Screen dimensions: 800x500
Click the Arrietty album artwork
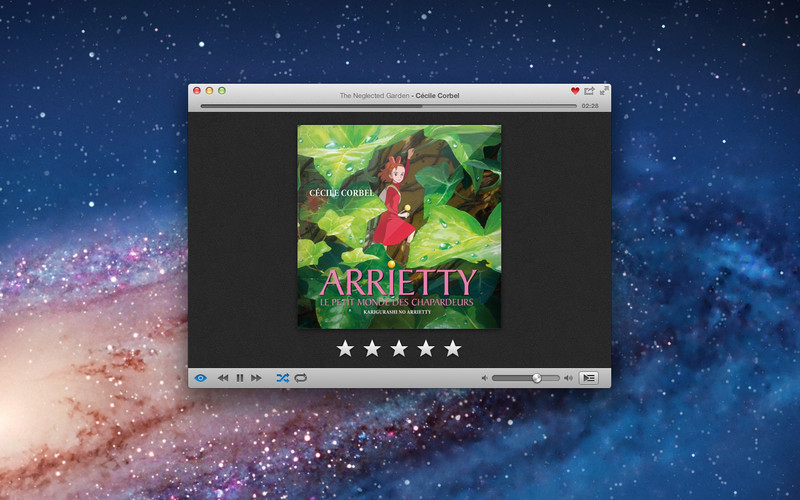[x=399, y=226]
